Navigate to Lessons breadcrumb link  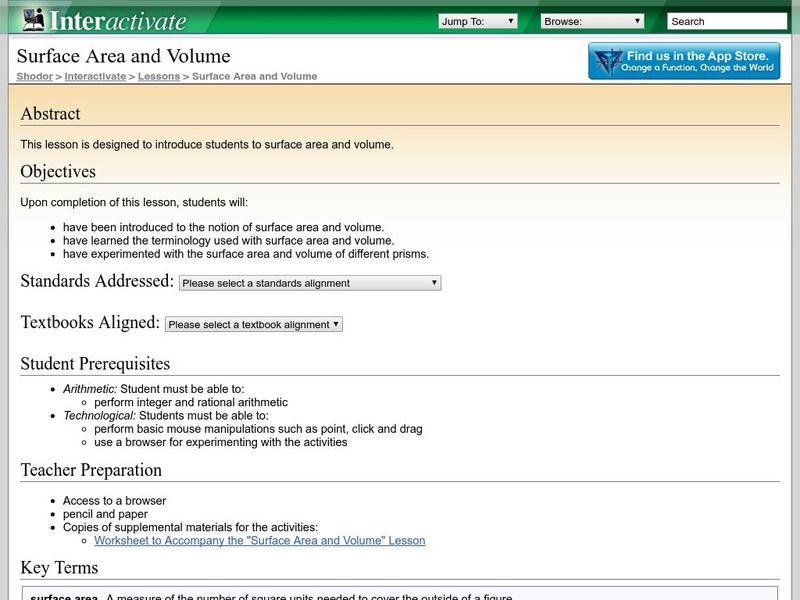(x=159, y=76)
